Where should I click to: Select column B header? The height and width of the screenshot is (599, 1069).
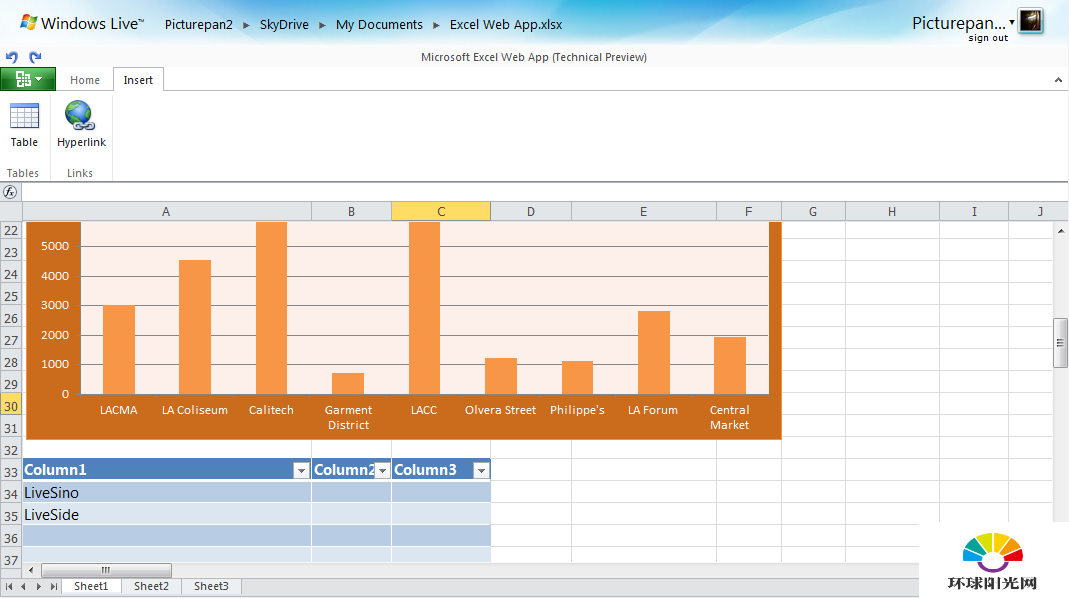tap(352, 212)
